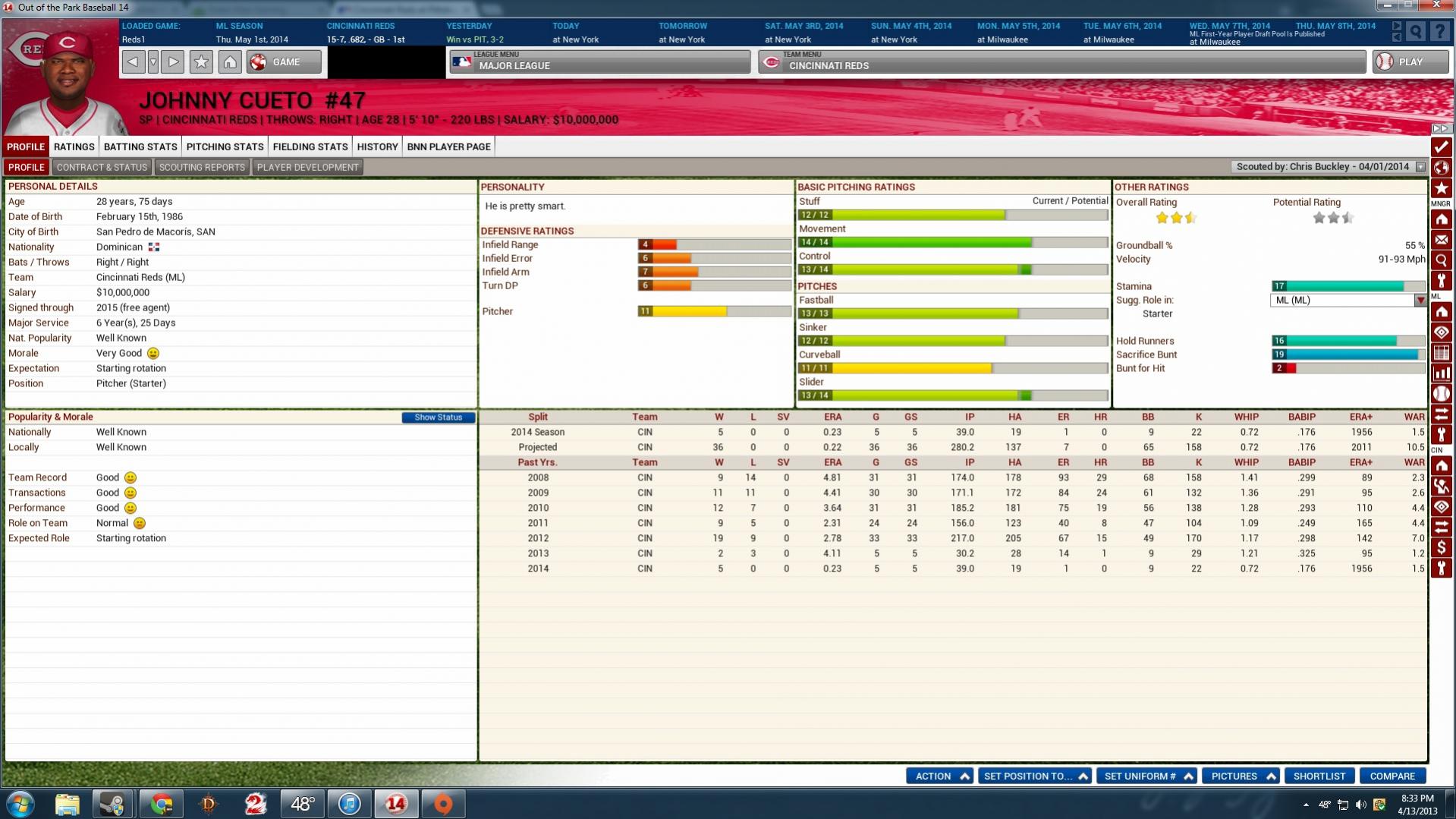Click ML baseball diamond field icon
Viewport: 1456px width, 819px height.
click(x=1441, y=332)
